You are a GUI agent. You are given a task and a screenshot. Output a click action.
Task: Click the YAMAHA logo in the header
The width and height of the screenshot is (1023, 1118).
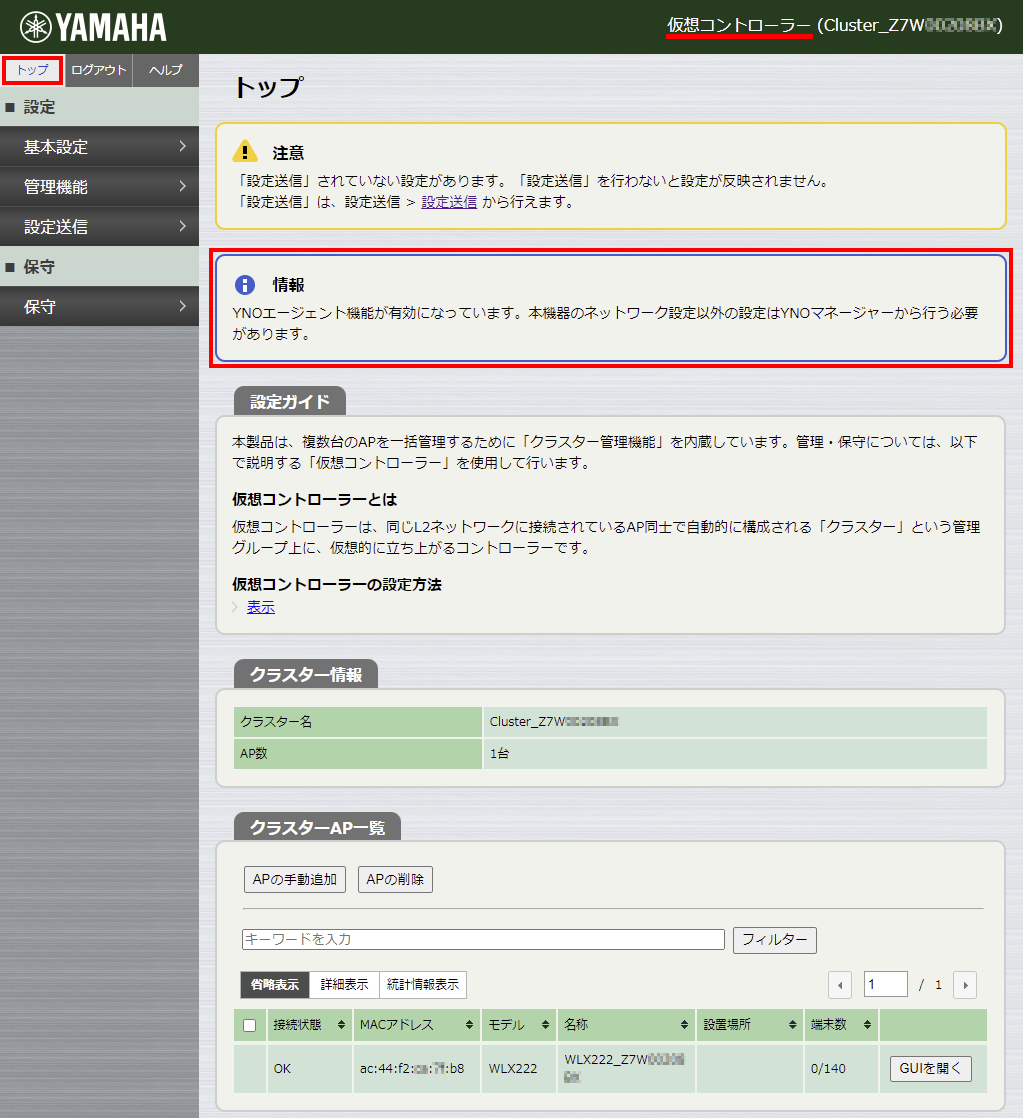(x=94, y=27)
